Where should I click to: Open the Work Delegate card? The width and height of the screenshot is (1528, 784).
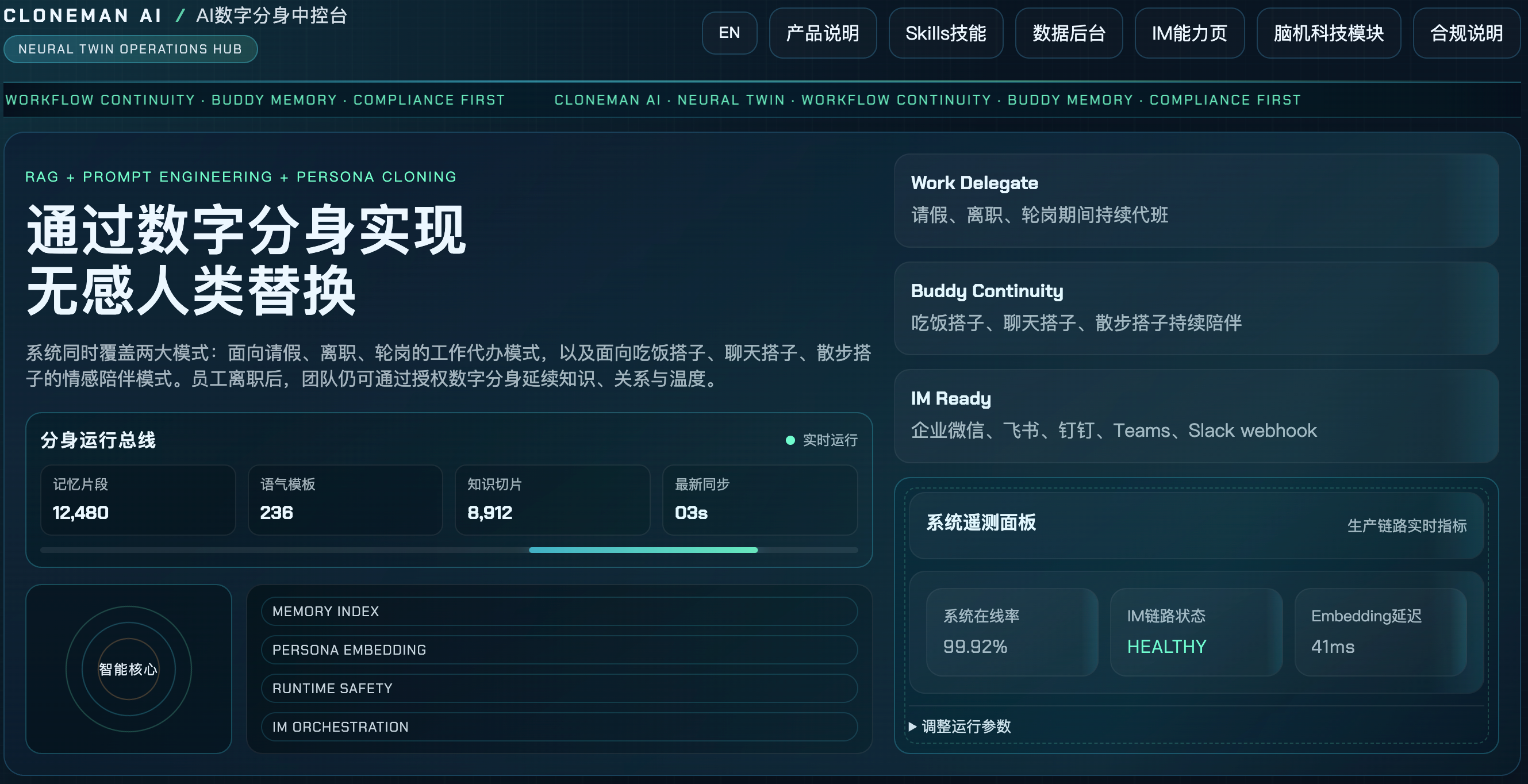pos(1196,201)
